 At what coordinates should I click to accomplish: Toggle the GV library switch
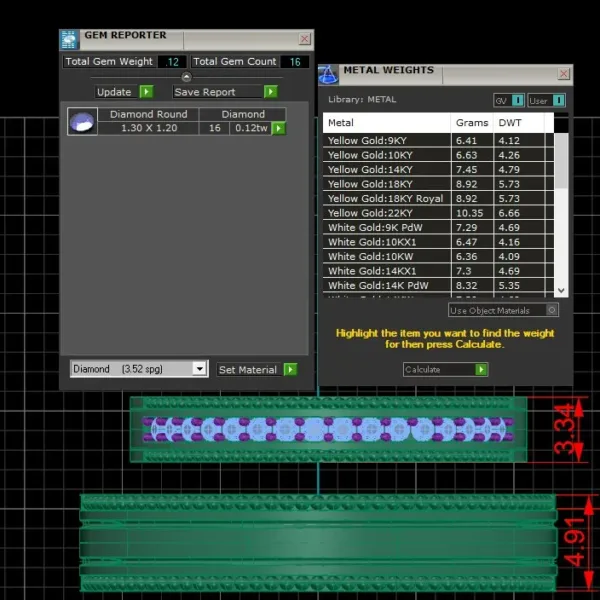pos(517,100)
